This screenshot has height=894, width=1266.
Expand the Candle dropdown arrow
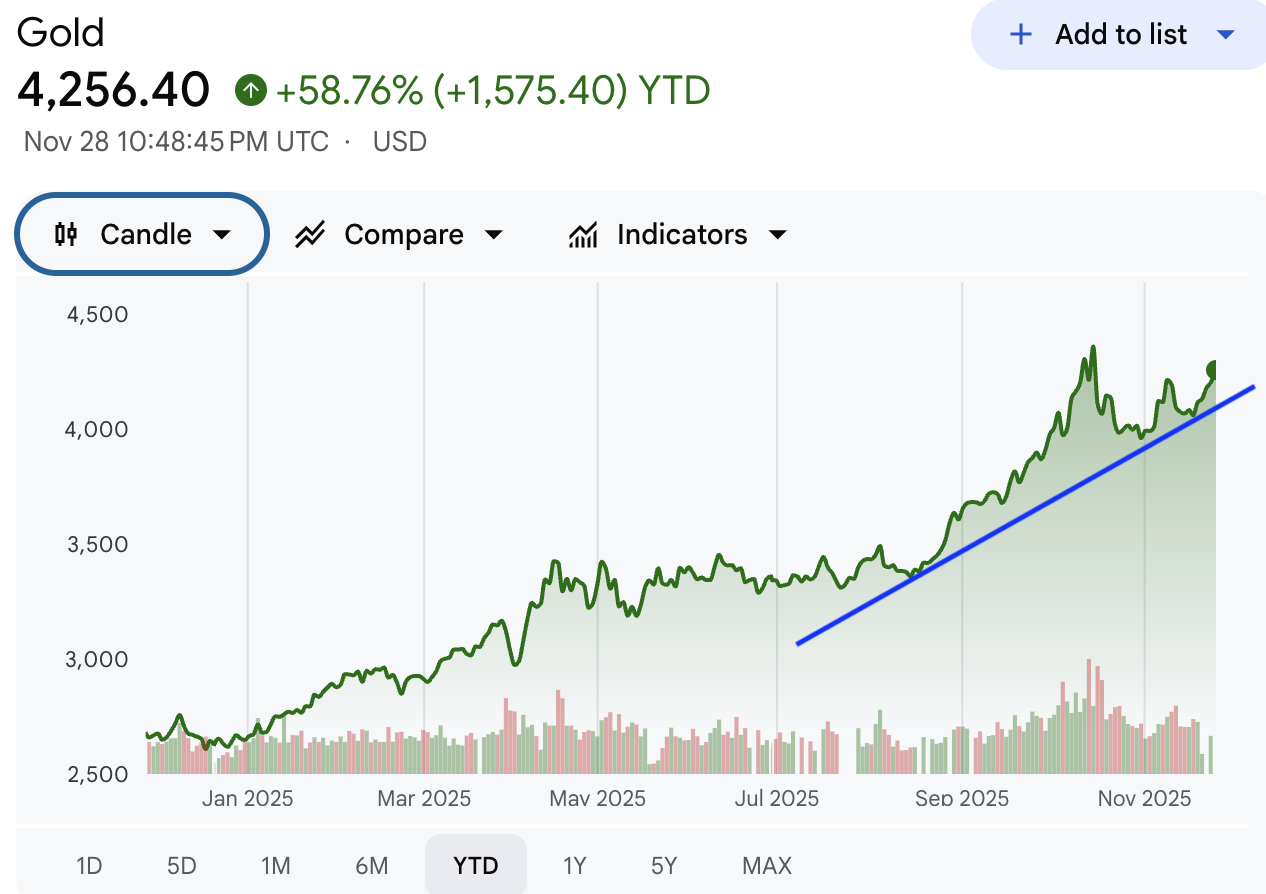point(222,235)
